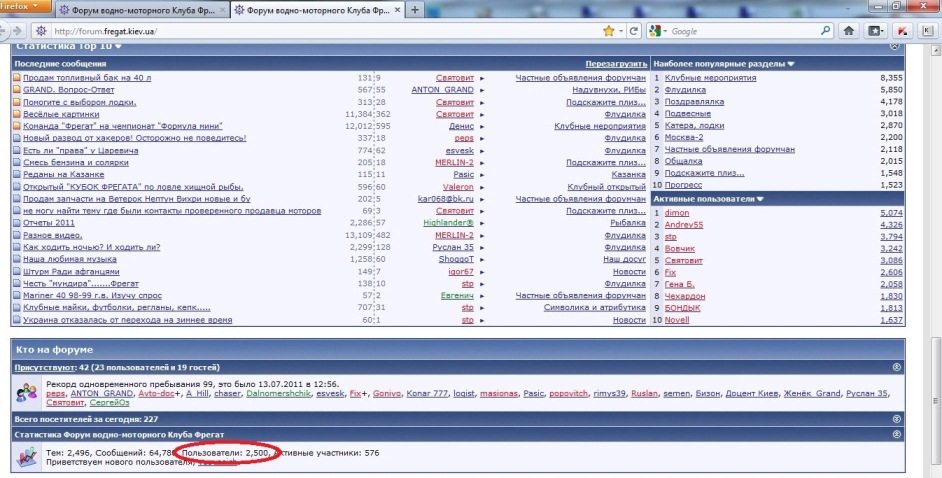Click the post icon beside Реданы на Казанке
This screenshot has width=942, height=478.
click(x=17, y=175)
